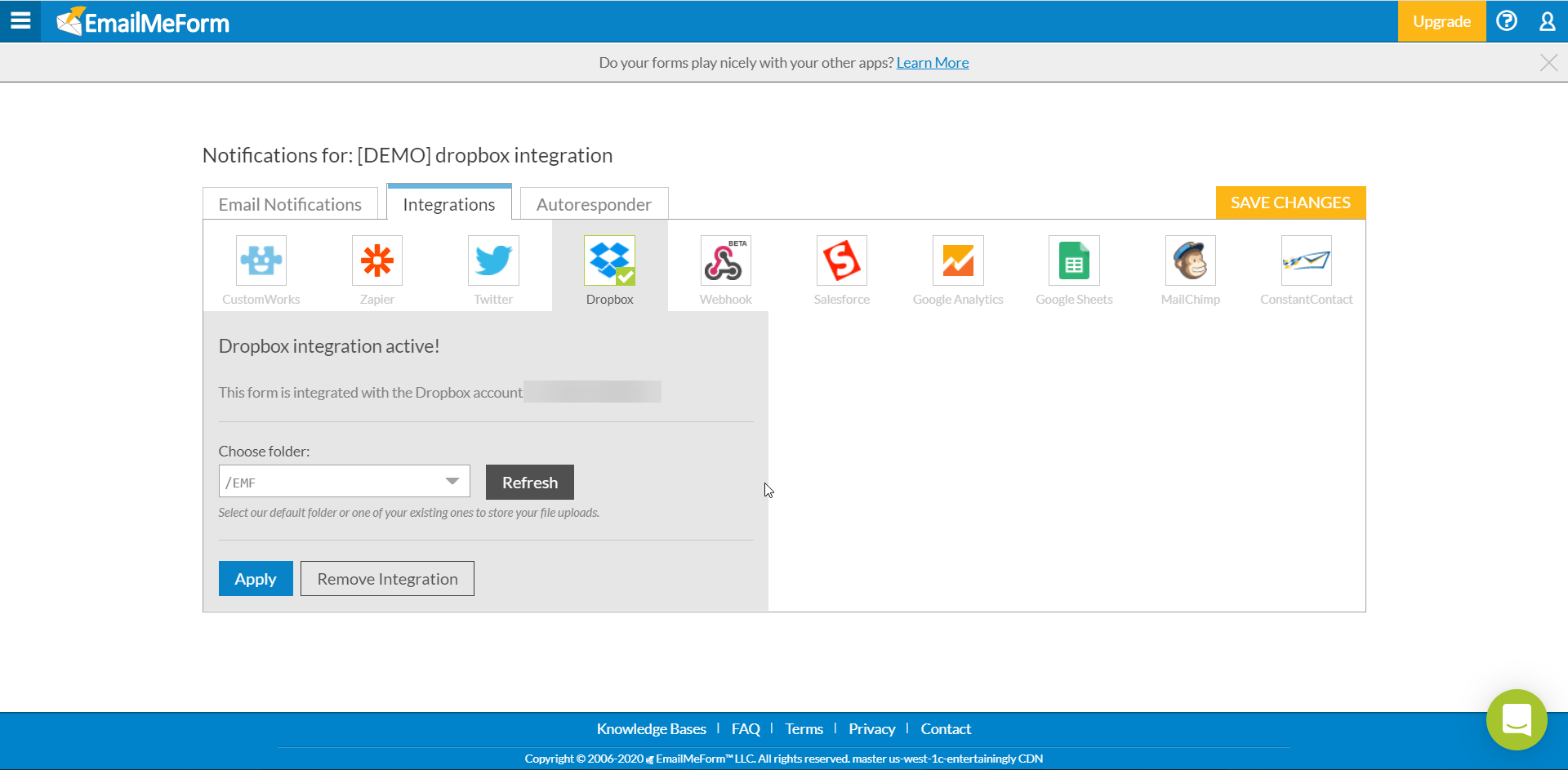Select the ConstantContact integration icon
The image size is (1568, 770).
pyautogui.click(x=1307, y=260)
